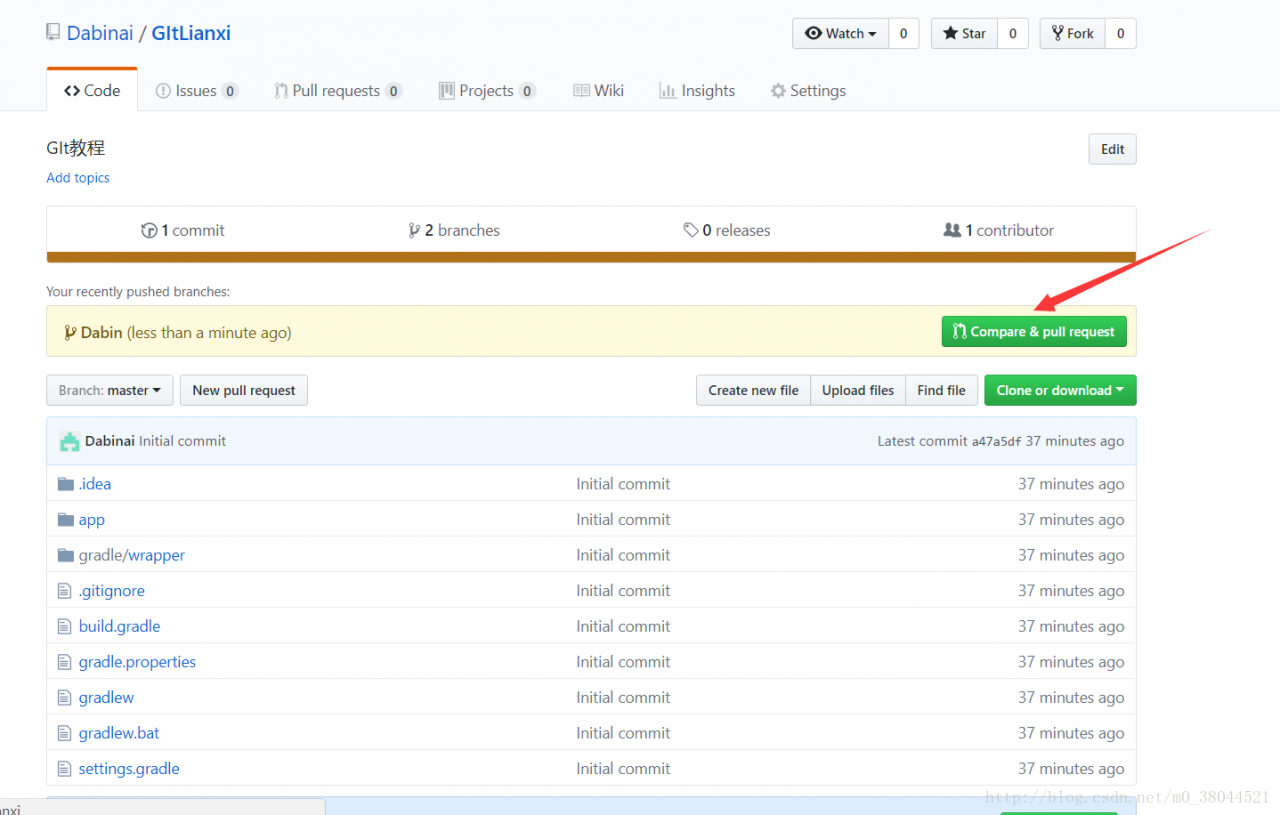
Task: Click the build.gradle file icon
Action: [65, 627]
